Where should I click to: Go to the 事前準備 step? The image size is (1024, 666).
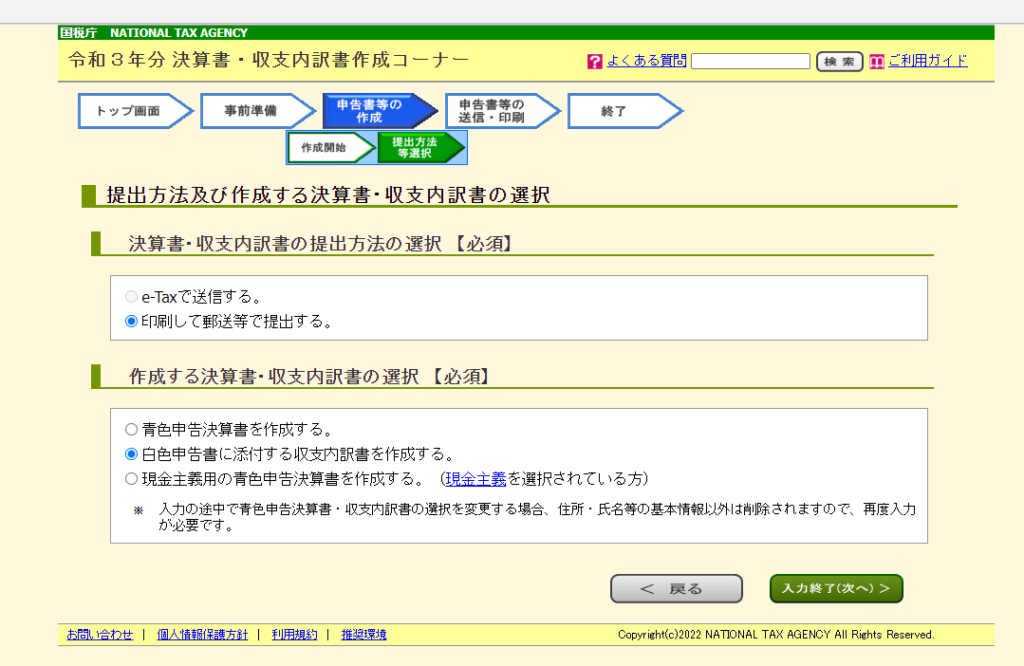pyautogui.click(x=258, y=111)
